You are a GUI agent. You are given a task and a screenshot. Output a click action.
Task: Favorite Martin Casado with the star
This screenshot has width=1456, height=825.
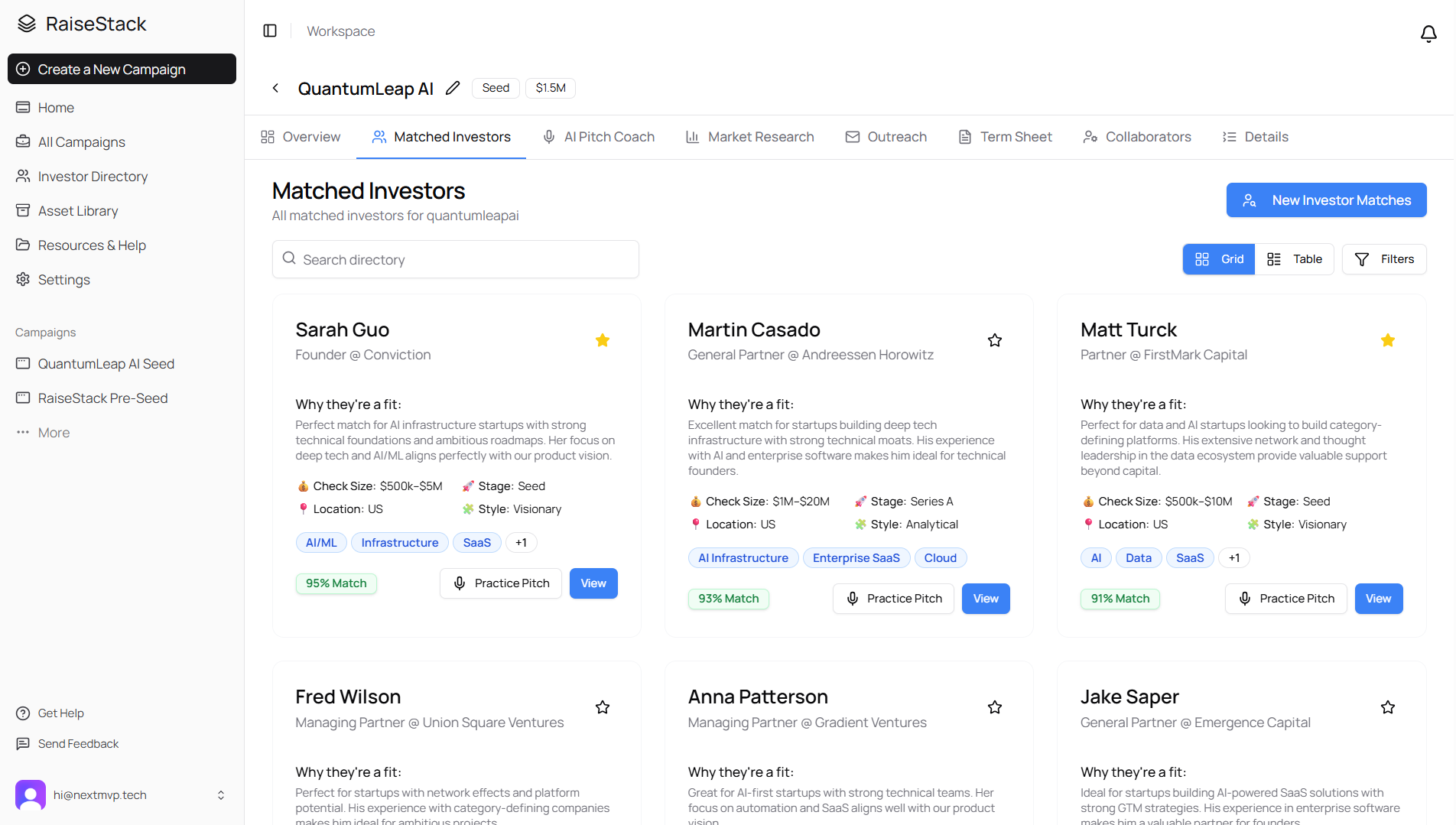995,340
